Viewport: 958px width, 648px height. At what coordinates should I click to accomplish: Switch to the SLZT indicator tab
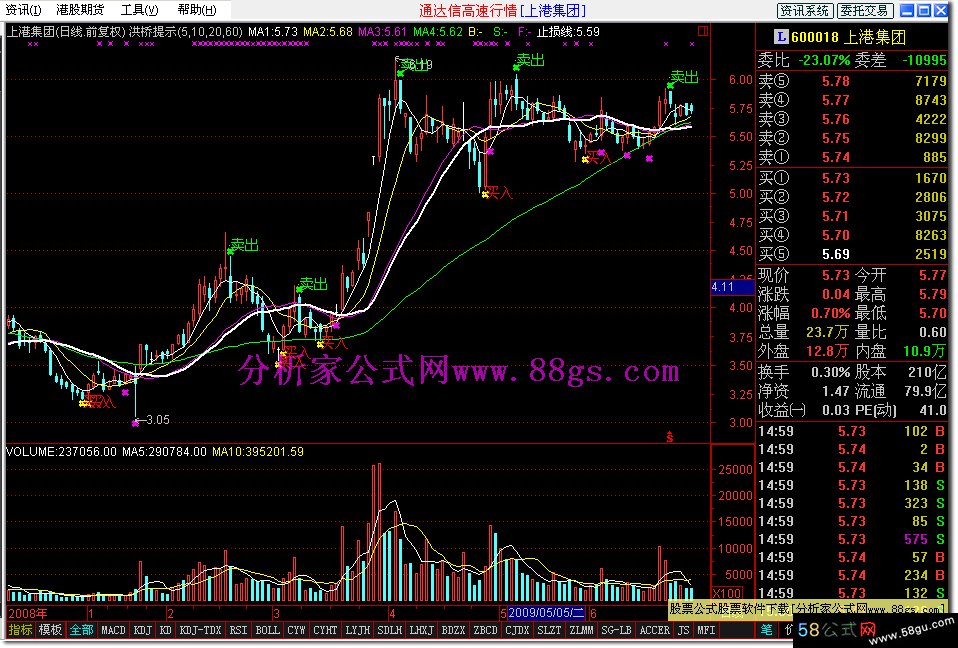coord(549,630)
